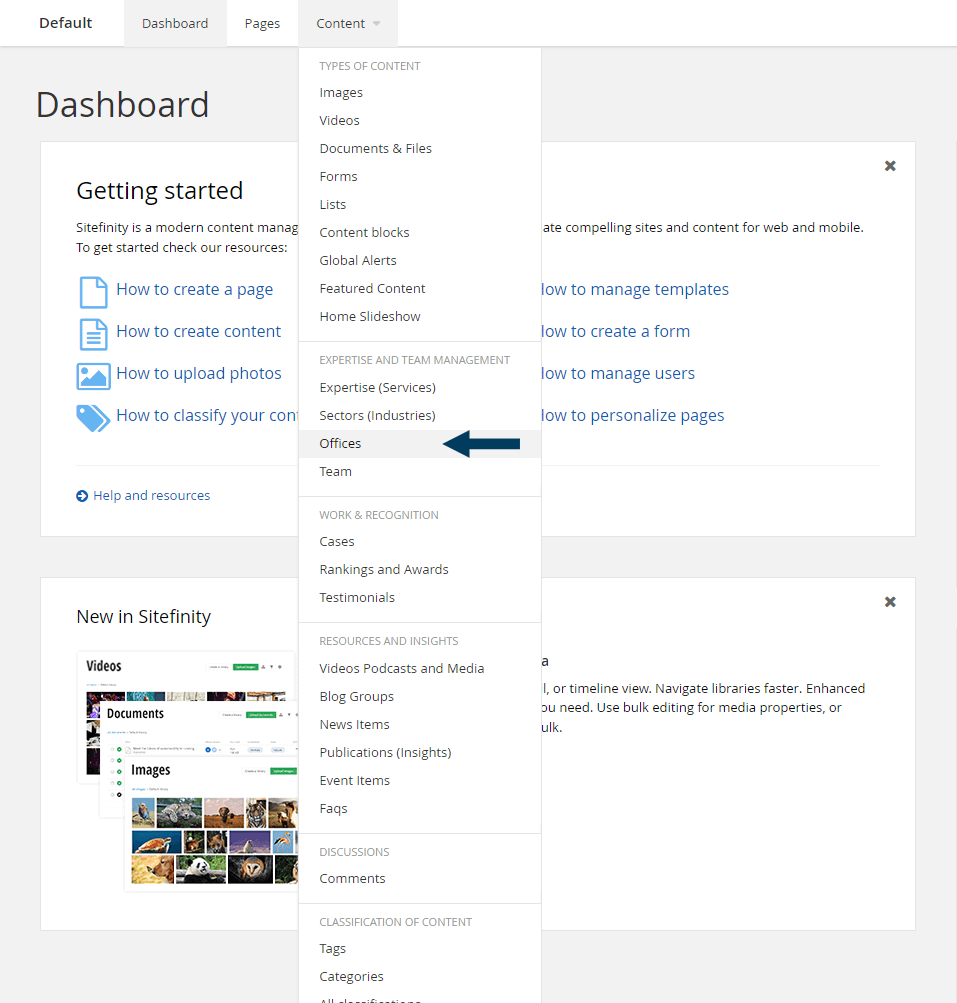Open the Content dropdown arrow
Screen dimensions: 957x1003
pyautogui.click(x=376, y=22)
